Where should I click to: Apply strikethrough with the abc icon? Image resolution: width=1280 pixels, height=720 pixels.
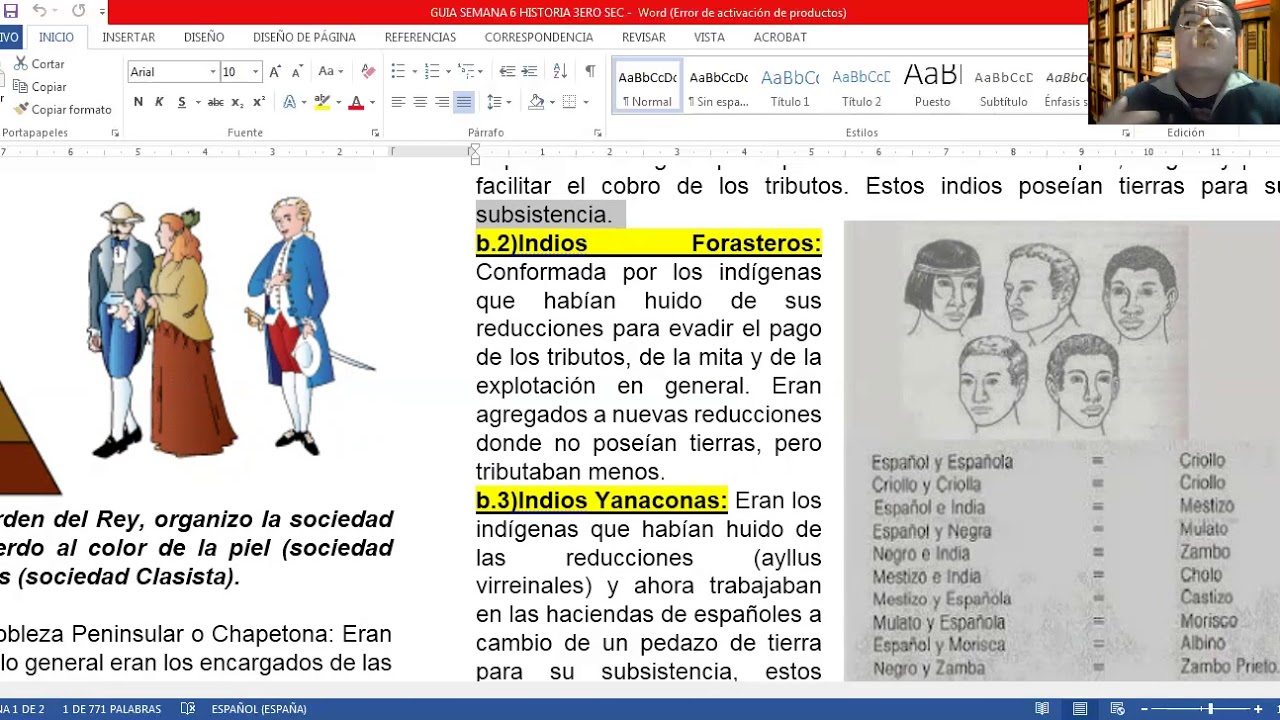[x=215, y=102]
